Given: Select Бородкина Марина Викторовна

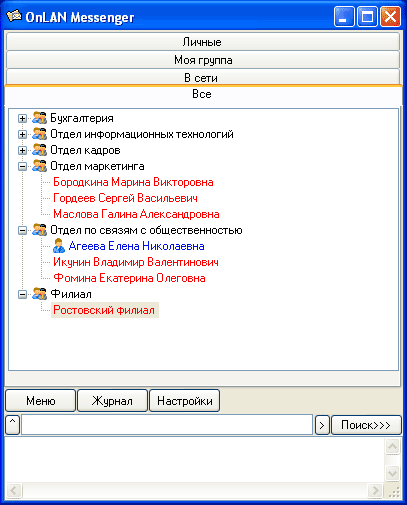Looking at the screenshot, I should (133, 182).
